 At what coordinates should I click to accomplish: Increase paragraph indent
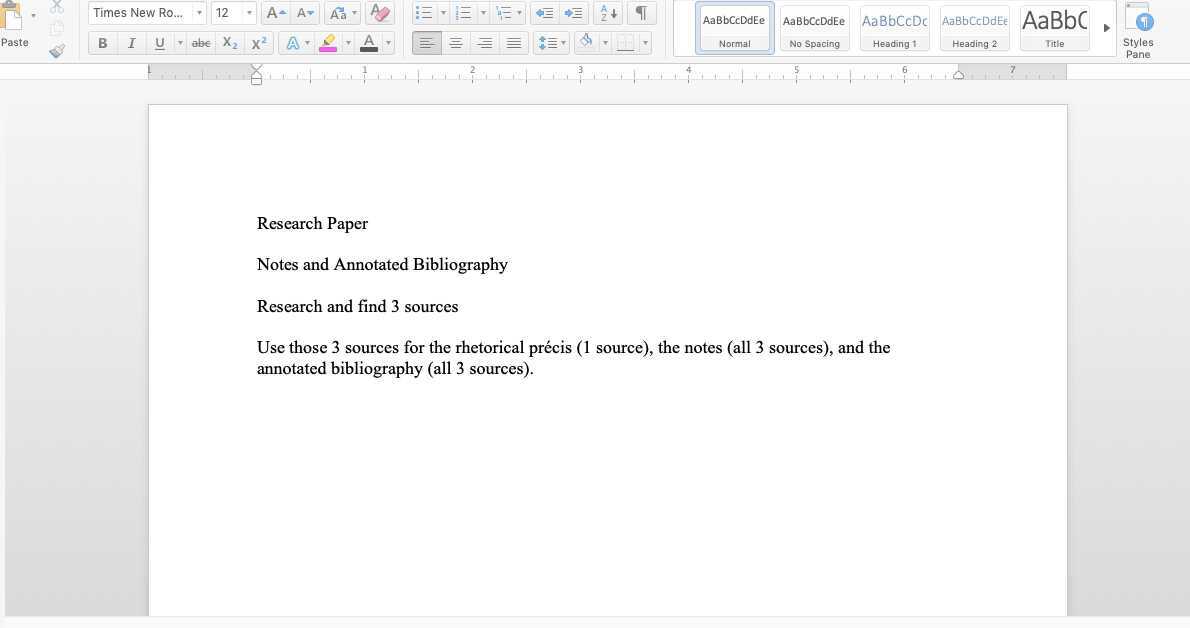pos(573,13)
